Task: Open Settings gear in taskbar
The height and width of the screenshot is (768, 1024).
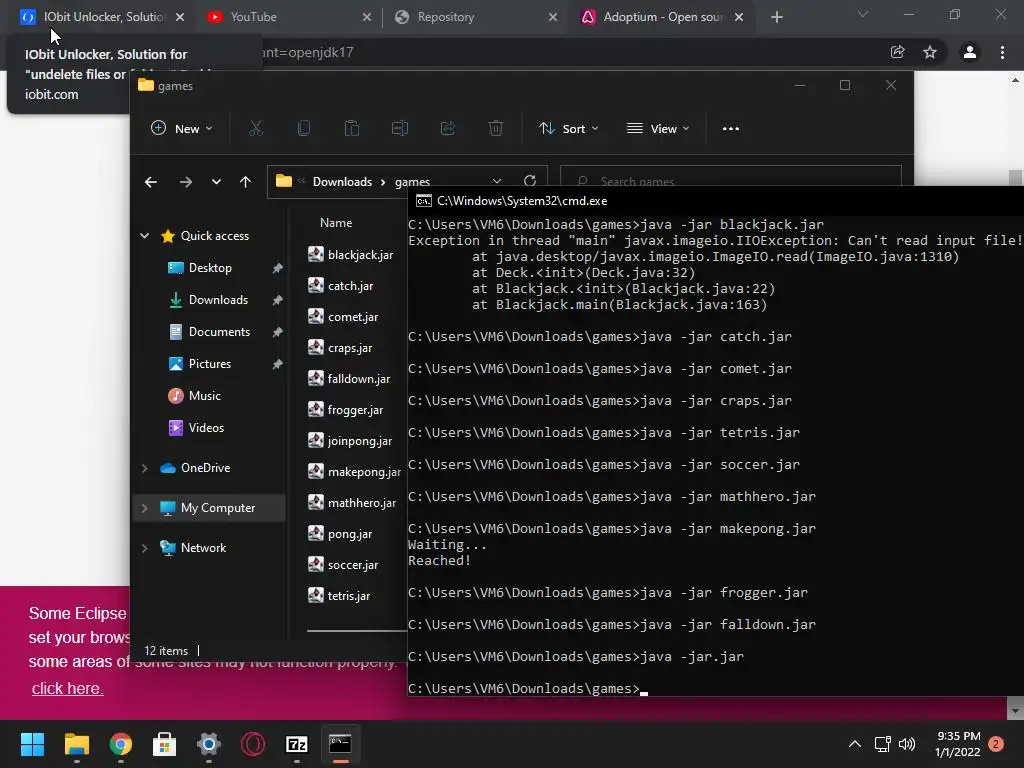Action: coord(209,744)
